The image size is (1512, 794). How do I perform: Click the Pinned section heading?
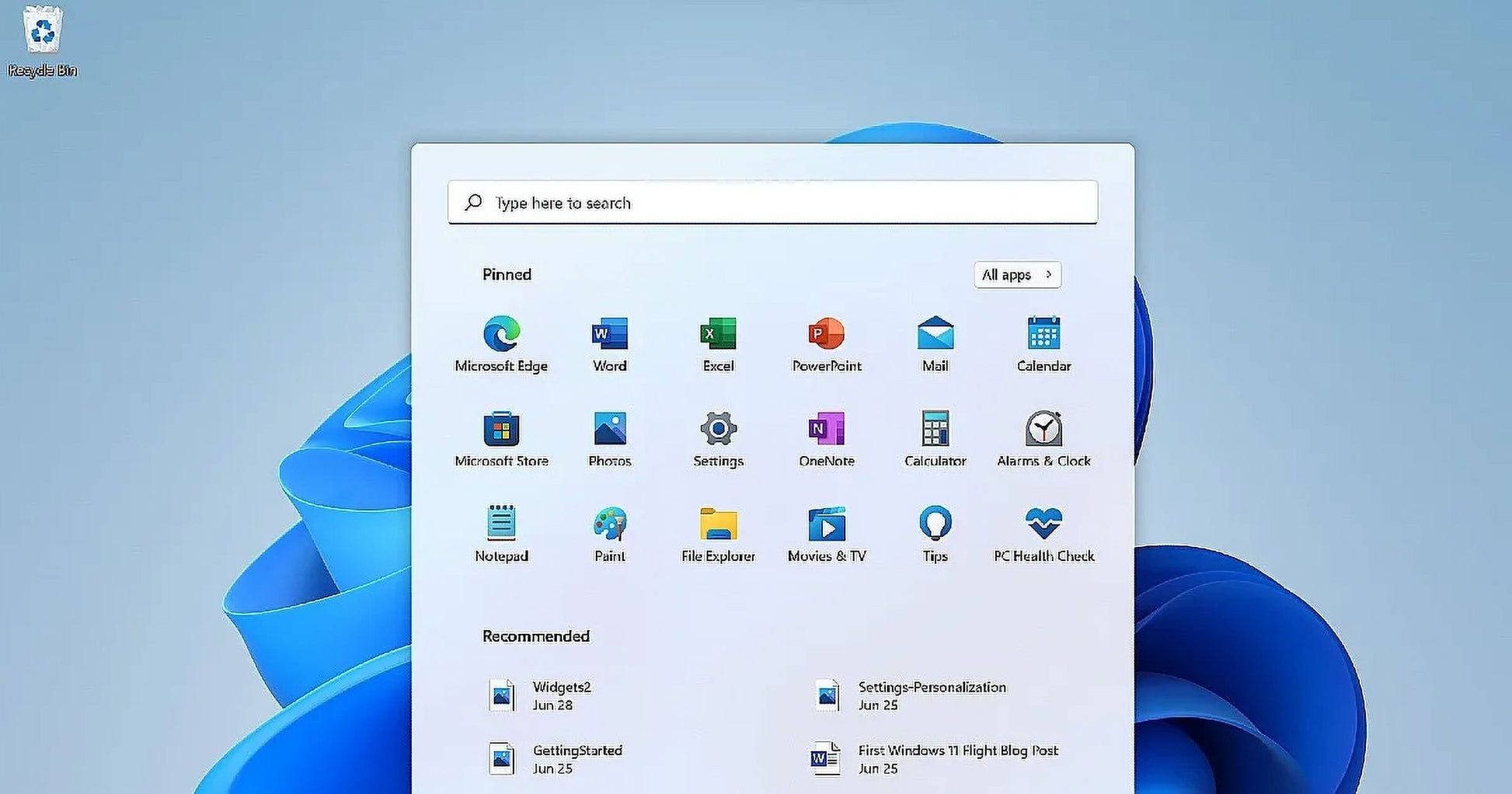507,274
